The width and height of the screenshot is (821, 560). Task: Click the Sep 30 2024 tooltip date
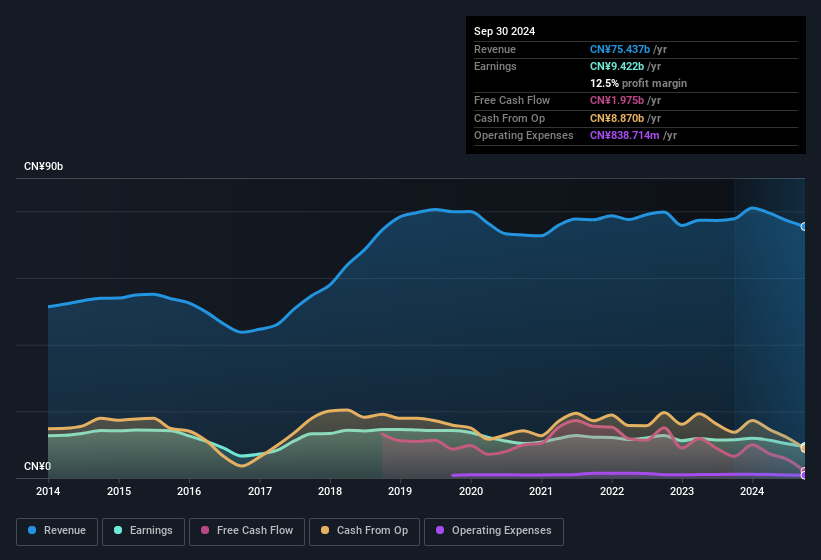click(x=504, y=31)
